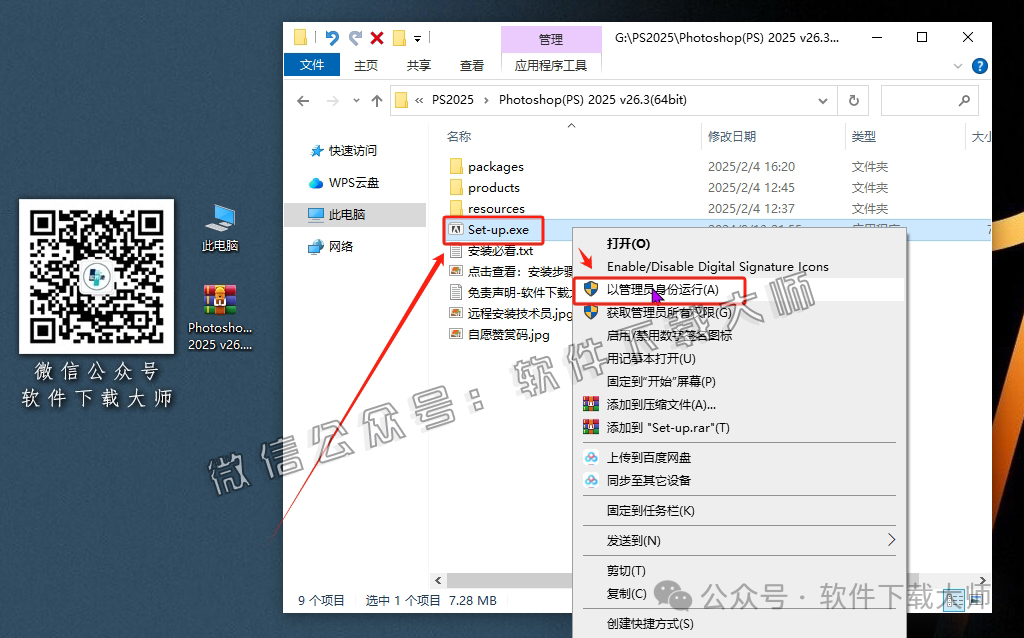Click the refresh icon beside the address bar
Screen dimensions: 1024x638
(853, 100)
